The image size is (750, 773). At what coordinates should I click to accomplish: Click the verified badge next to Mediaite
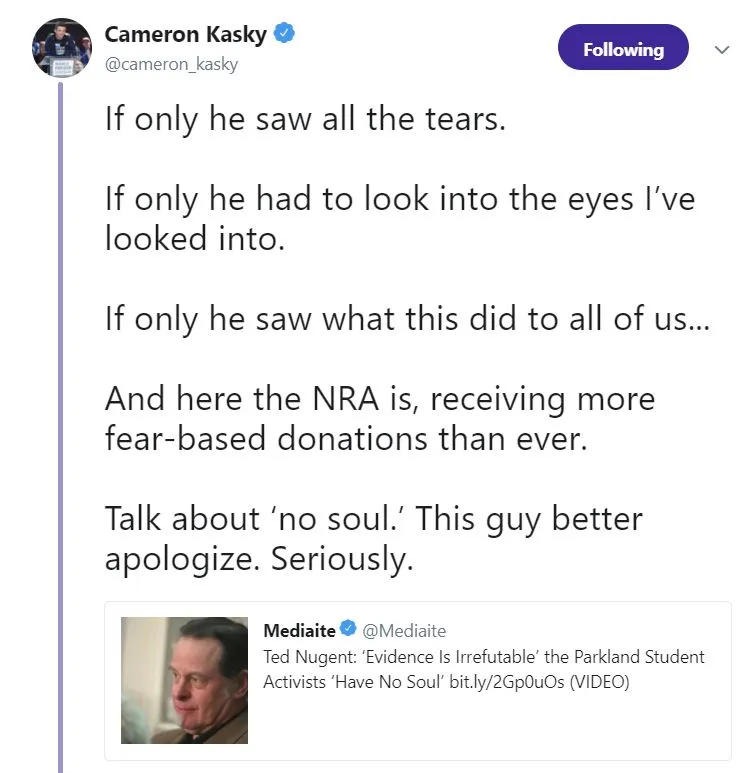pyautogui.click(x=349, y=630)
